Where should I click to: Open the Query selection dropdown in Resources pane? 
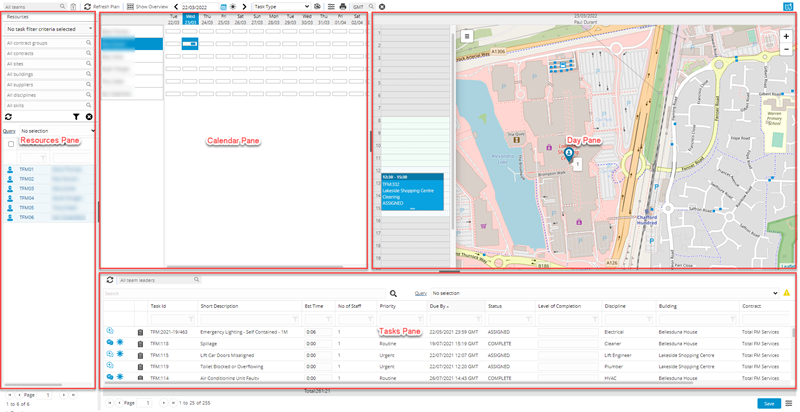pyautogui.click(x=55, y=131)
